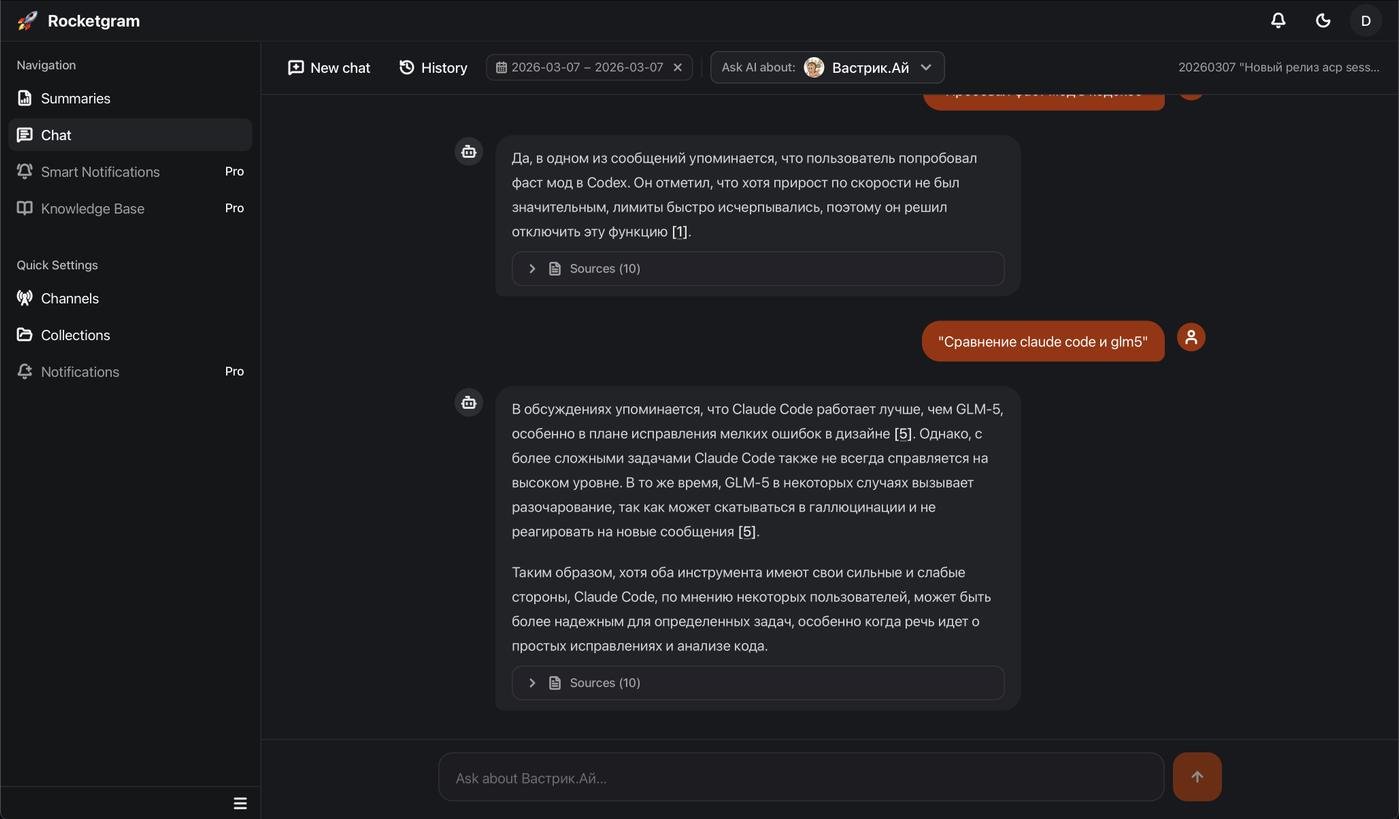Open the user profile avatar D

1365,20
